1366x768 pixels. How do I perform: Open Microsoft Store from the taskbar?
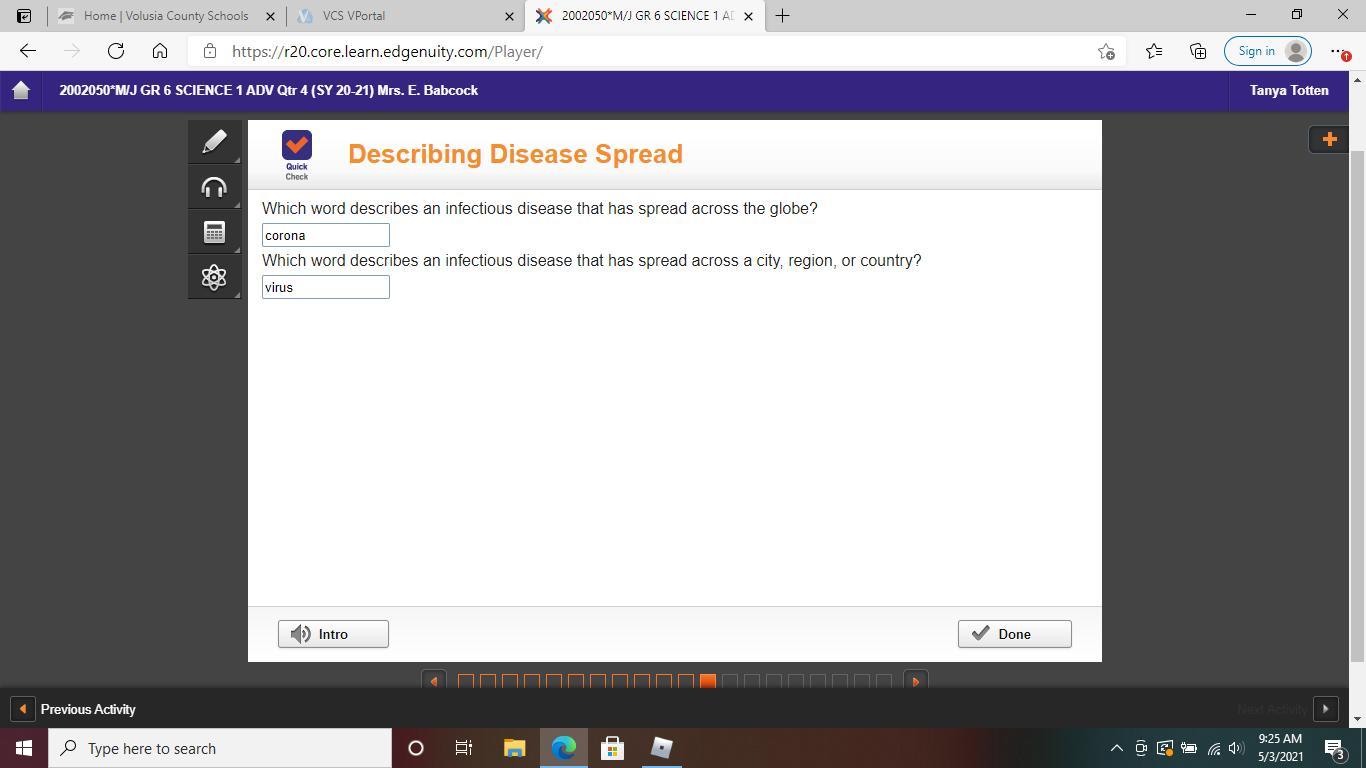(612, 748)
